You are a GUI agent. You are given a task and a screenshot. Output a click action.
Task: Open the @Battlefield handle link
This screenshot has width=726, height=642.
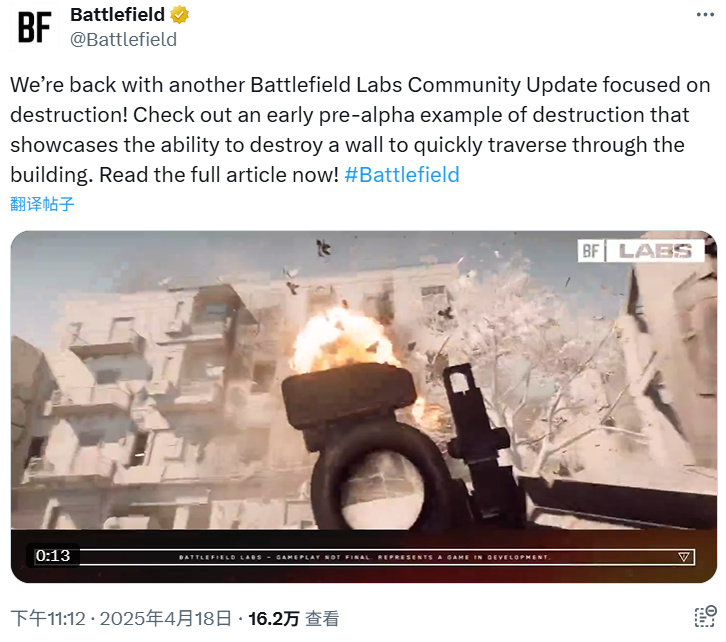point(123,39)
